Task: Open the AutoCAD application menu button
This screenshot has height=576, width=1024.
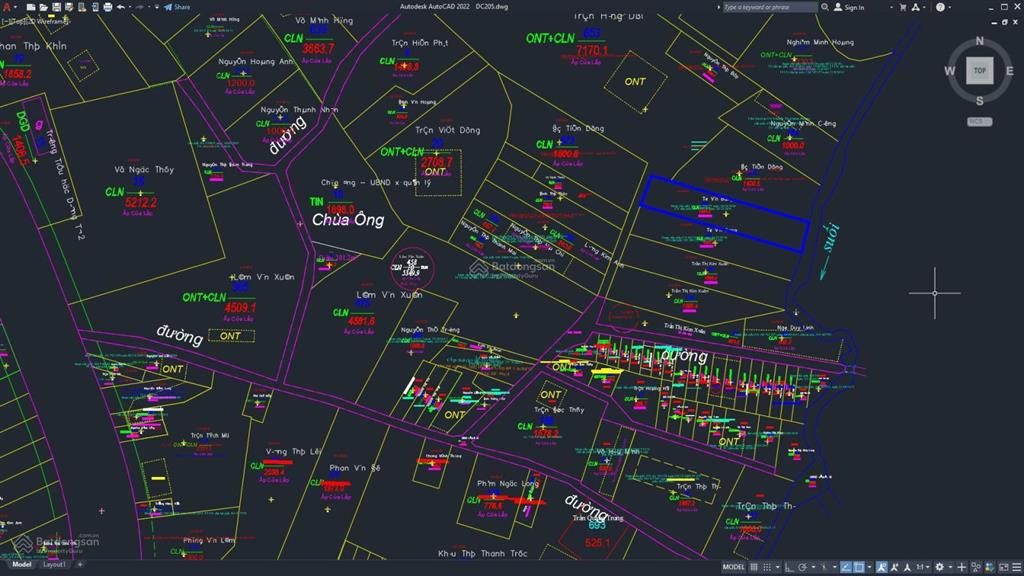Action: (x=7, y=7)
